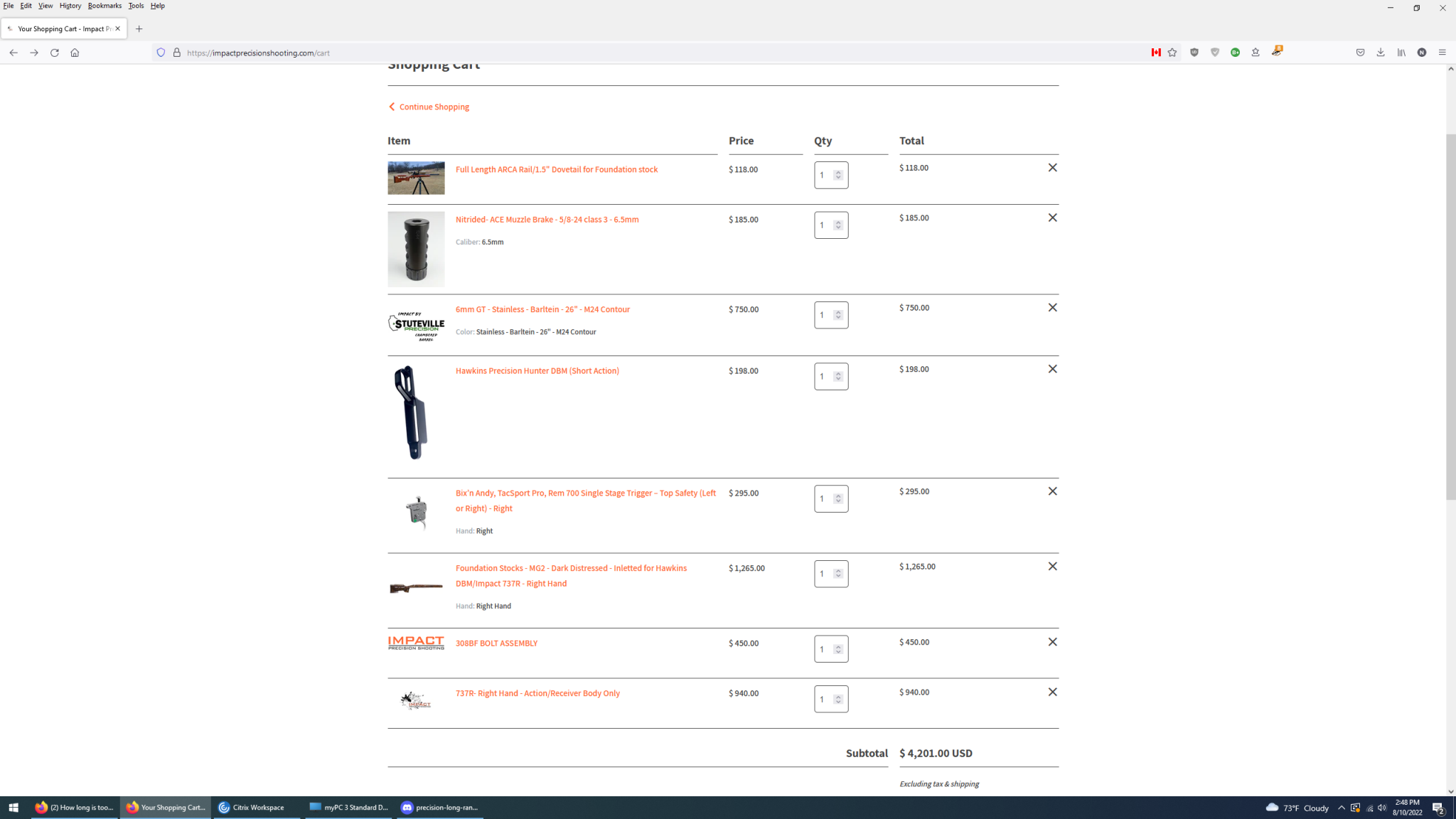Adjust quantity stepper for 308BF Bolt Assembly

pyautogui.click(x=838, y=649)
